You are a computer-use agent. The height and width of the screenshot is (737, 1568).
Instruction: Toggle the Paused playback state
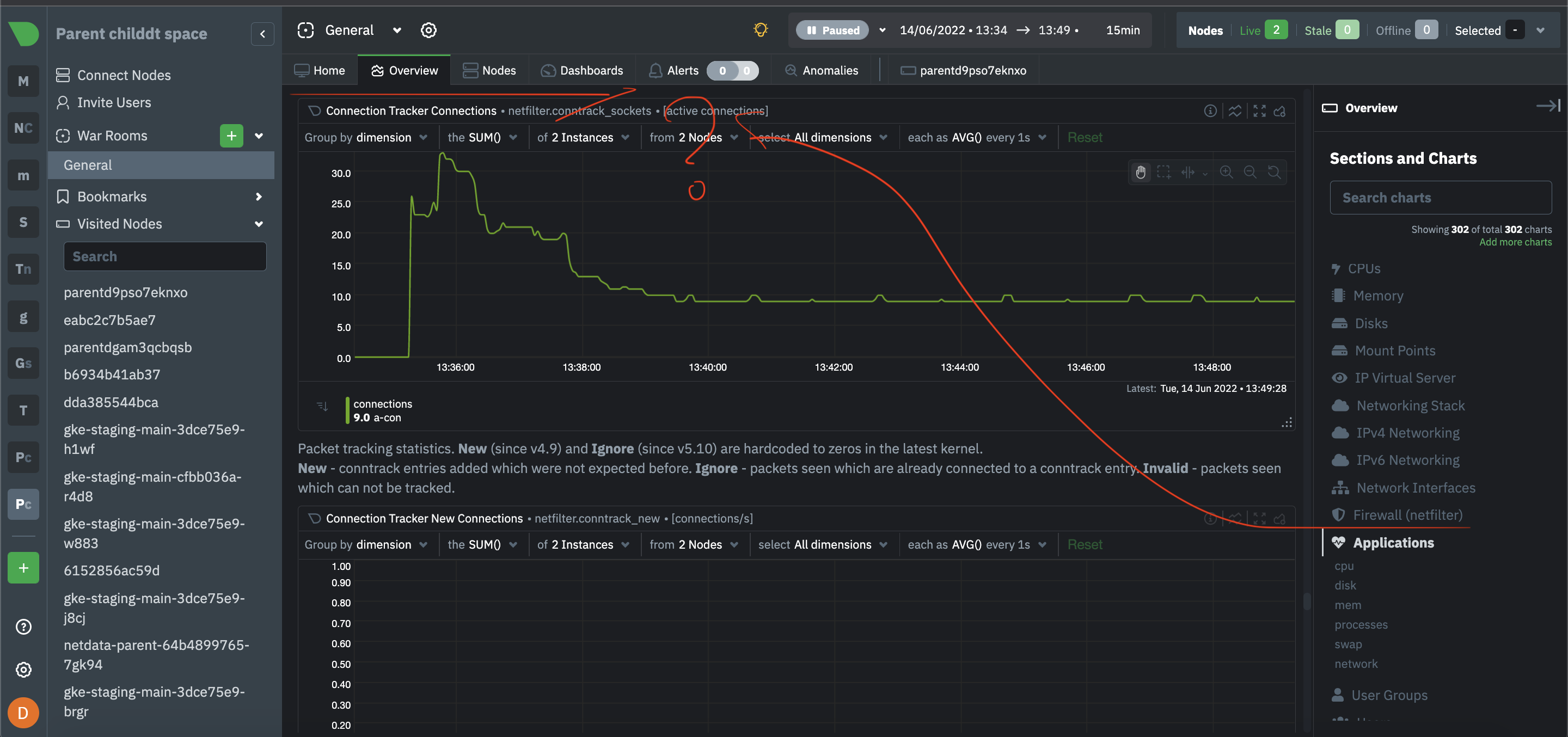832,30
